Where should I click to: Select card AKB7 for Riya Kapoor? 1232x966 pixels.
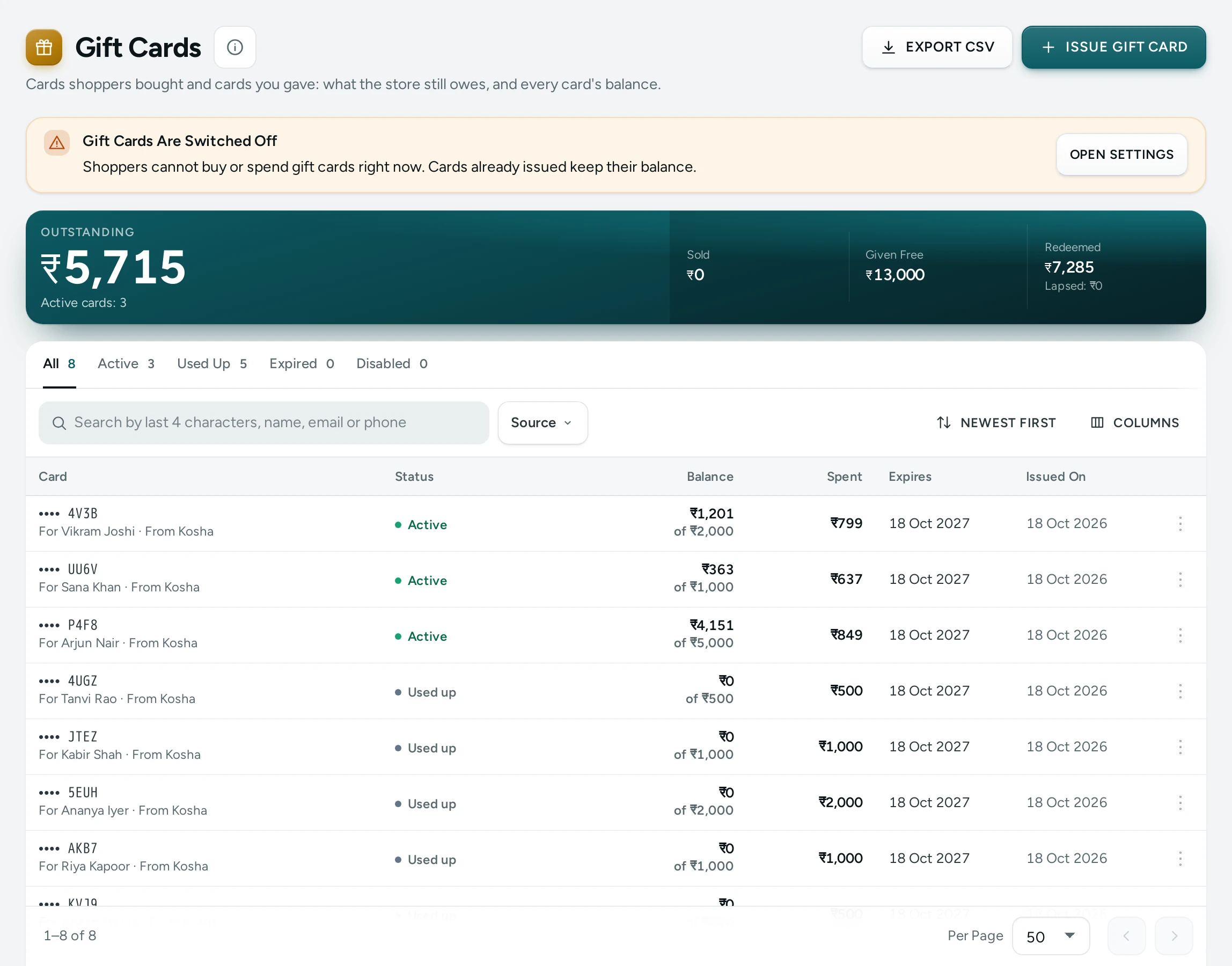(615, 859)
